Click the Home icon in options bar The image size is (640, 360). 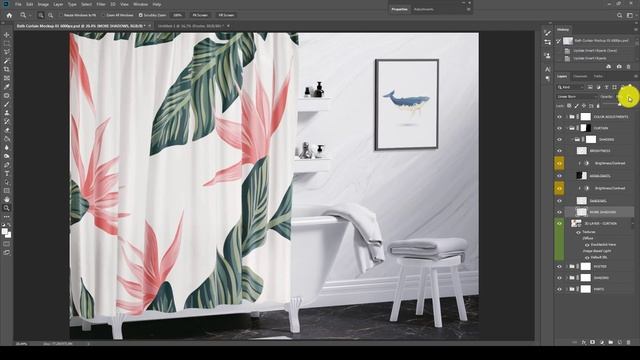[x=9, y=15]
